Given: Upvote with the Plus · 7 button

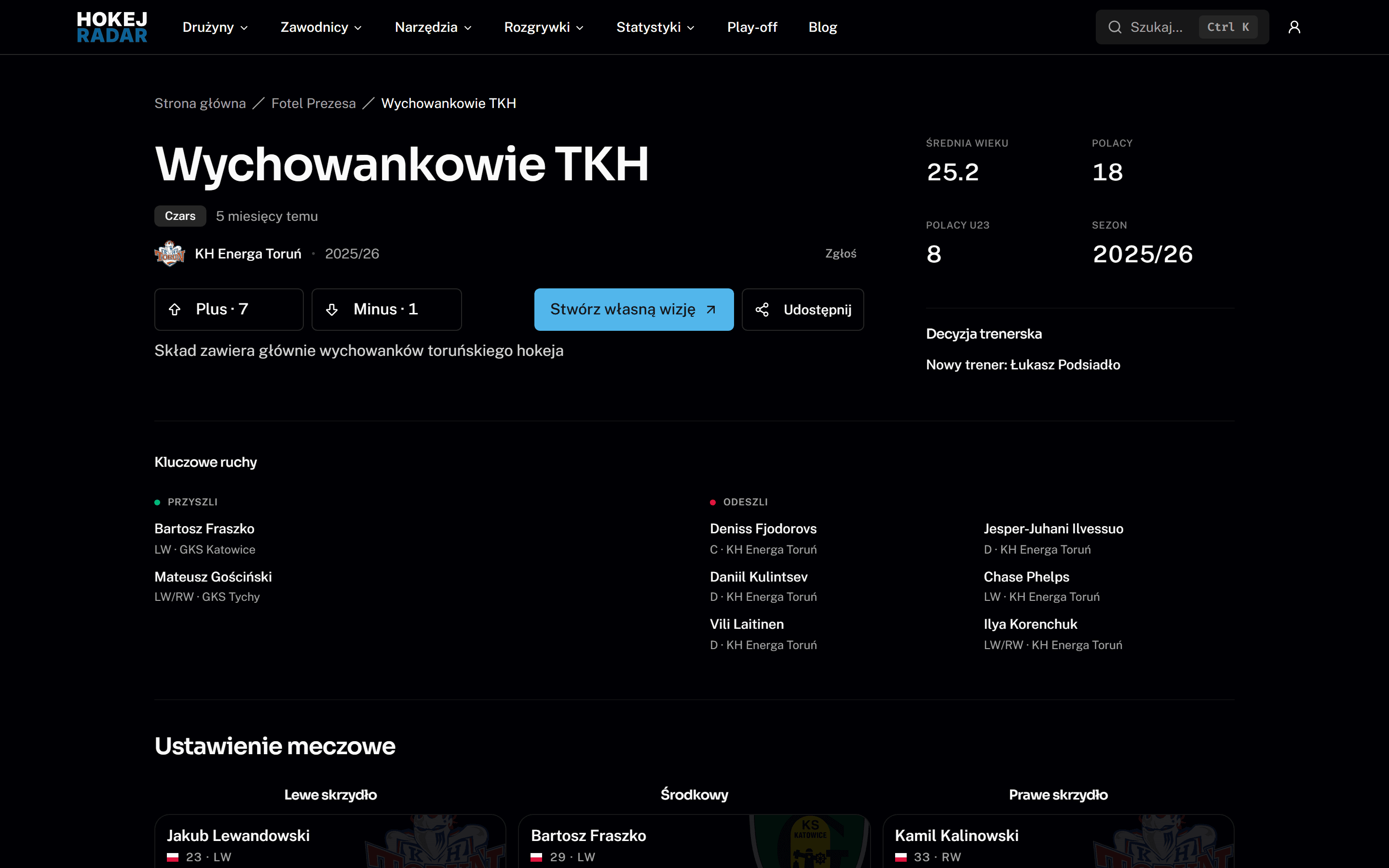Looking at the screenshot, I should pyautogui.click(x=229, y=310).
